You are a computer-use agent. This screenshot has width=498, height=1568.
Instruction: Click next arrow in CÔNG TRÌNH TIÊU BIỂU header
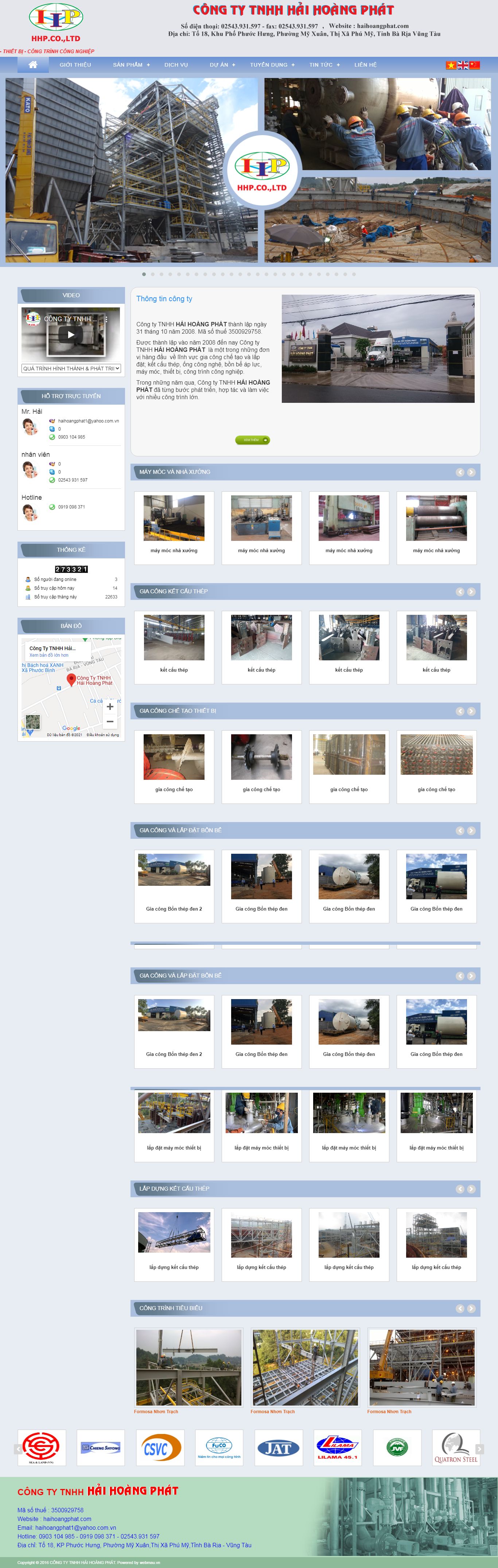point(471,1308)
